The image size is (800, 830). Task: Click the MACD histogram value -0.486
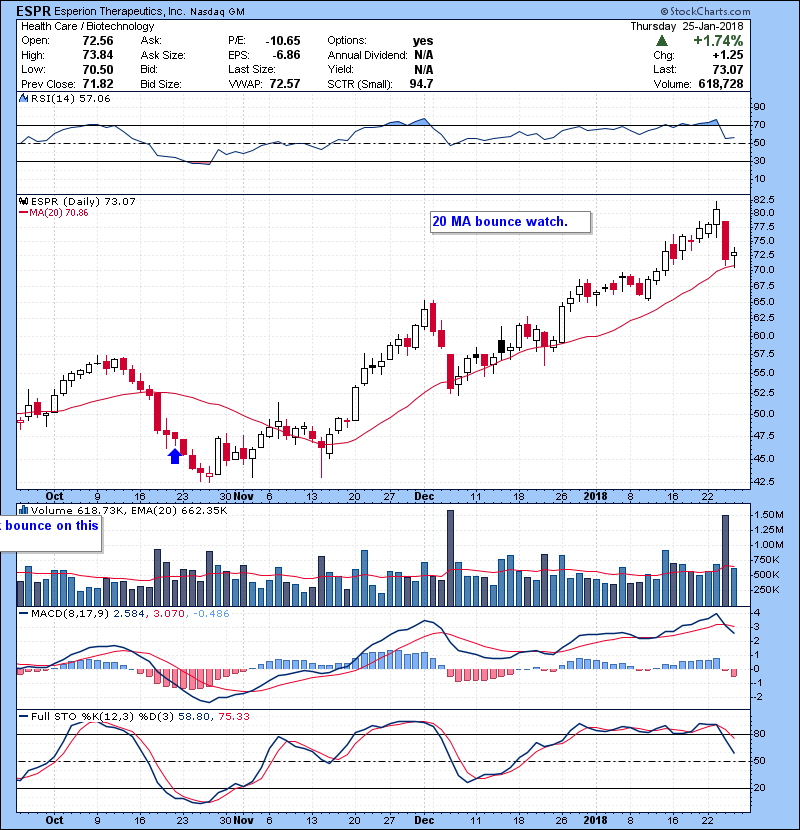(x=211, y=614)
